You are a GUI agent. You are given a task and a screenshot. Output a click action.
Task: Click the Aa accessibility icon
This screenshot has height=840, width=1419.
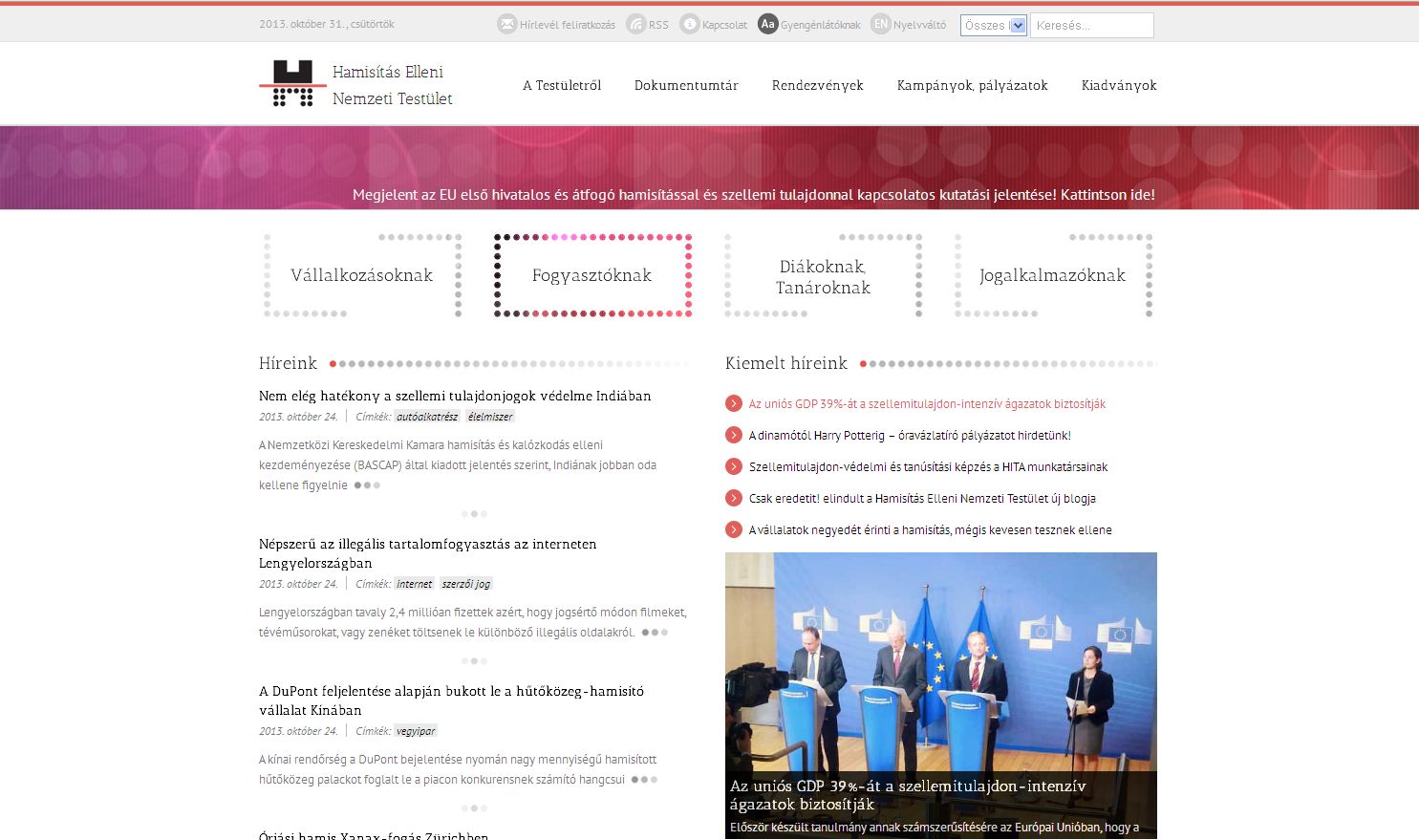point(767,25)
